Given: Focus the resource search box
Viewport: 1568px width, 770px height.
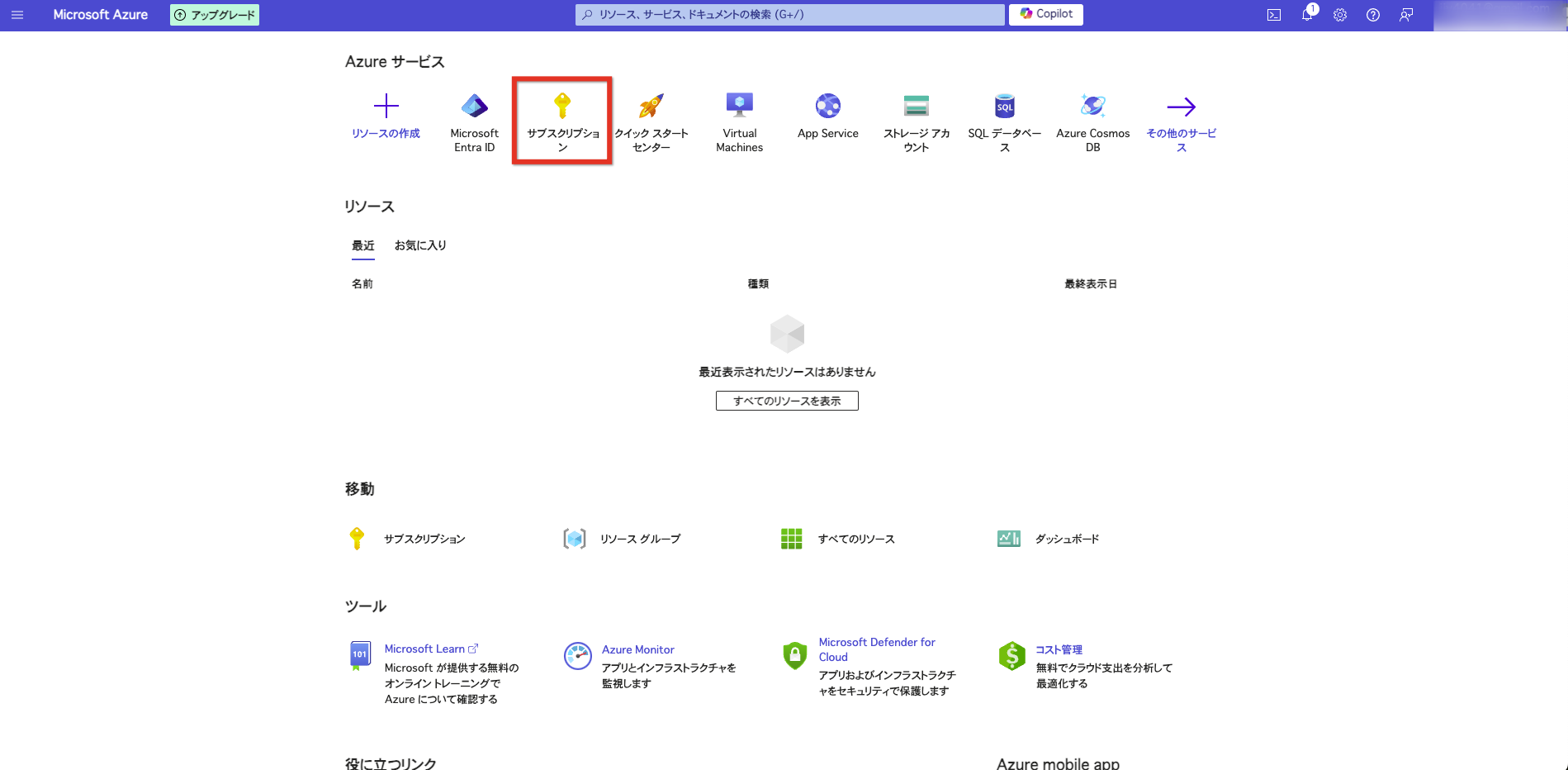Looking at the screenshot, I should pyautogui.click(x=790, y=14).
